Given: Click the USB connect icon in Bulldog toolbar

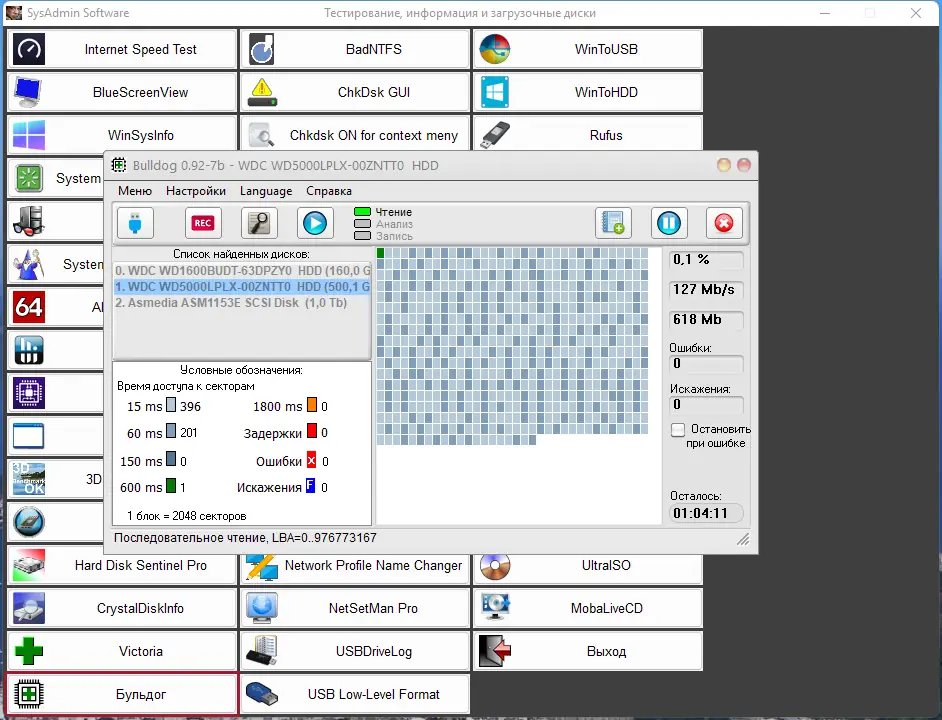Looking at the screenshot, I should (135, 223).
